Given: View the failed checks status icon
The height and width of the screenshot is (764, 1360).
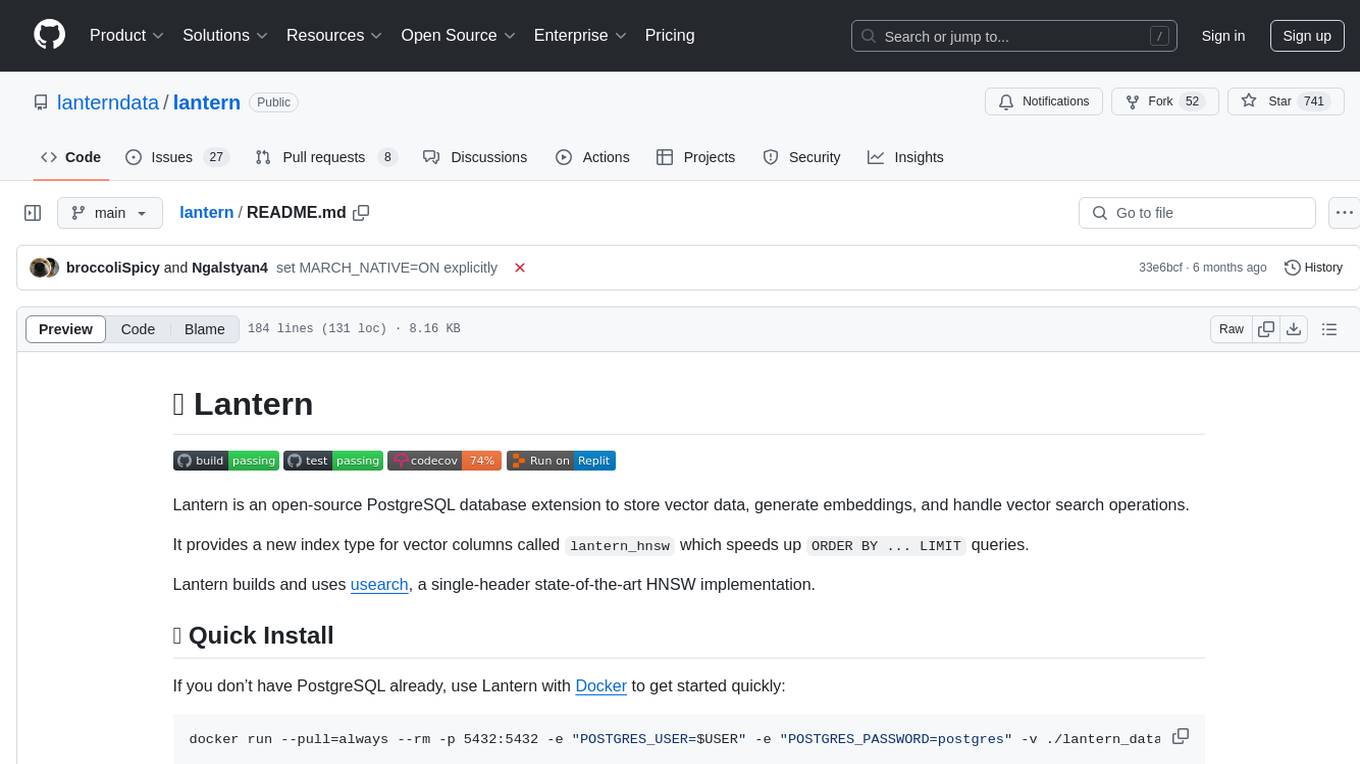Looking at the screenshot, I should click(520, 268).
